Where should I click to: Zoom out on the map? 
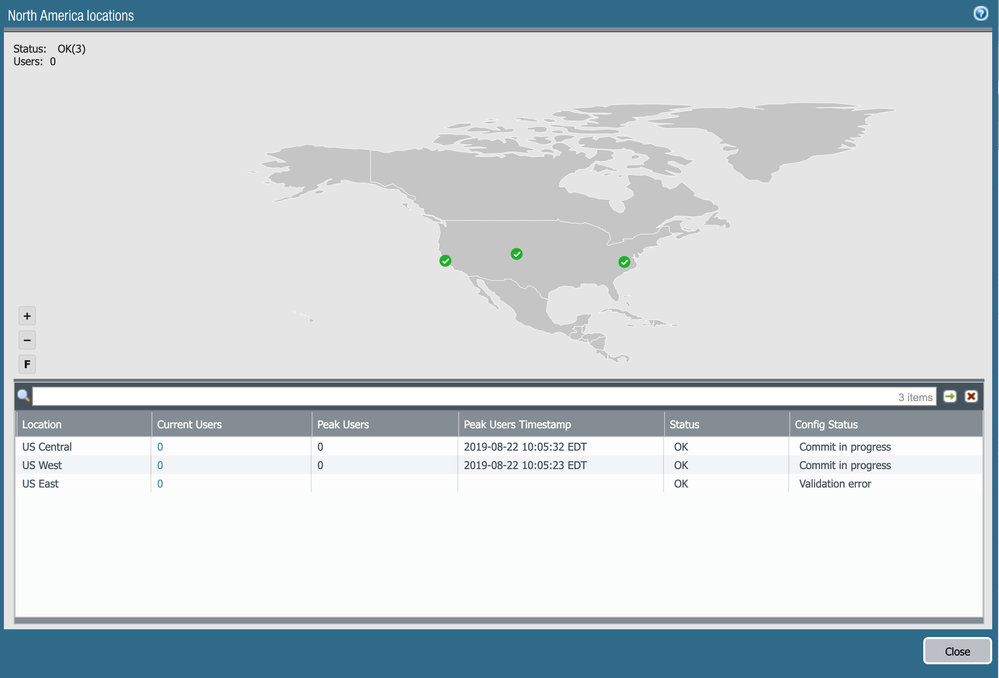tap(27, 340)
